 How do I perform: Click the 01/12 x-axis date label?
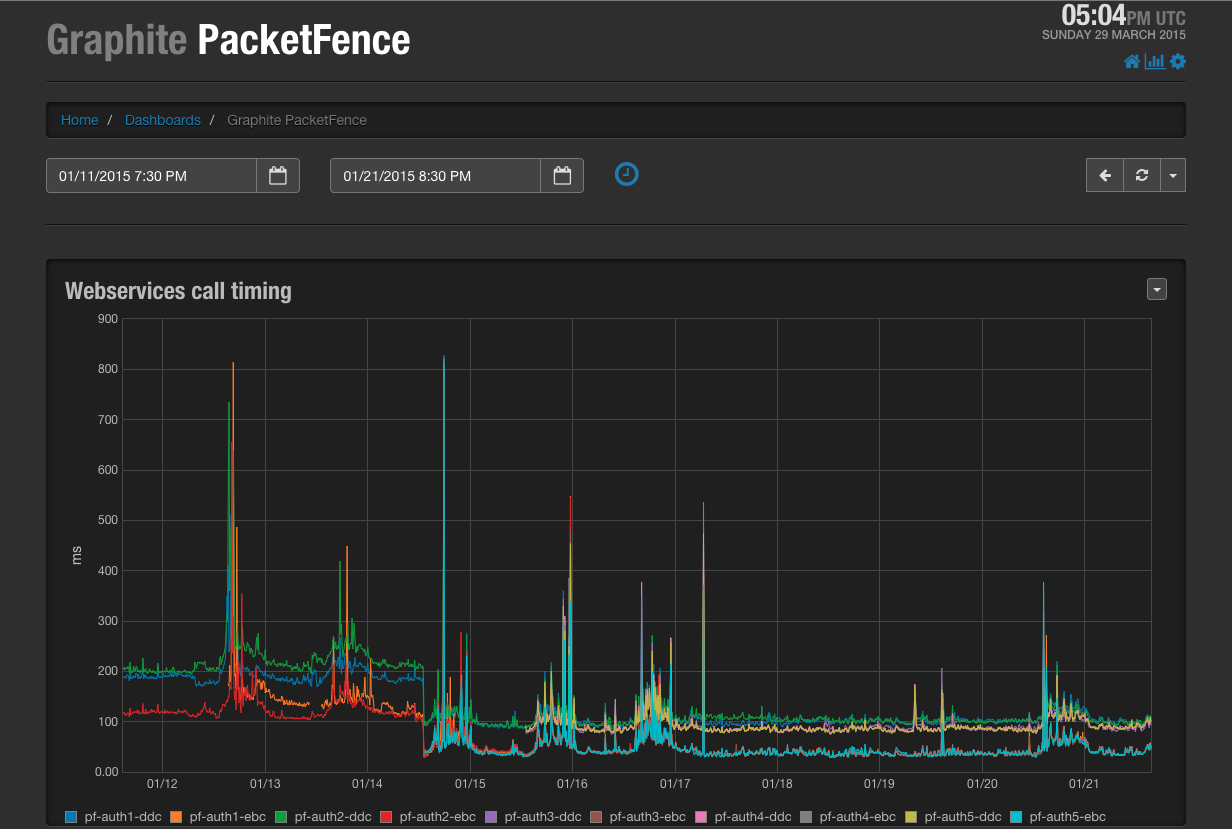click(162, 784)
